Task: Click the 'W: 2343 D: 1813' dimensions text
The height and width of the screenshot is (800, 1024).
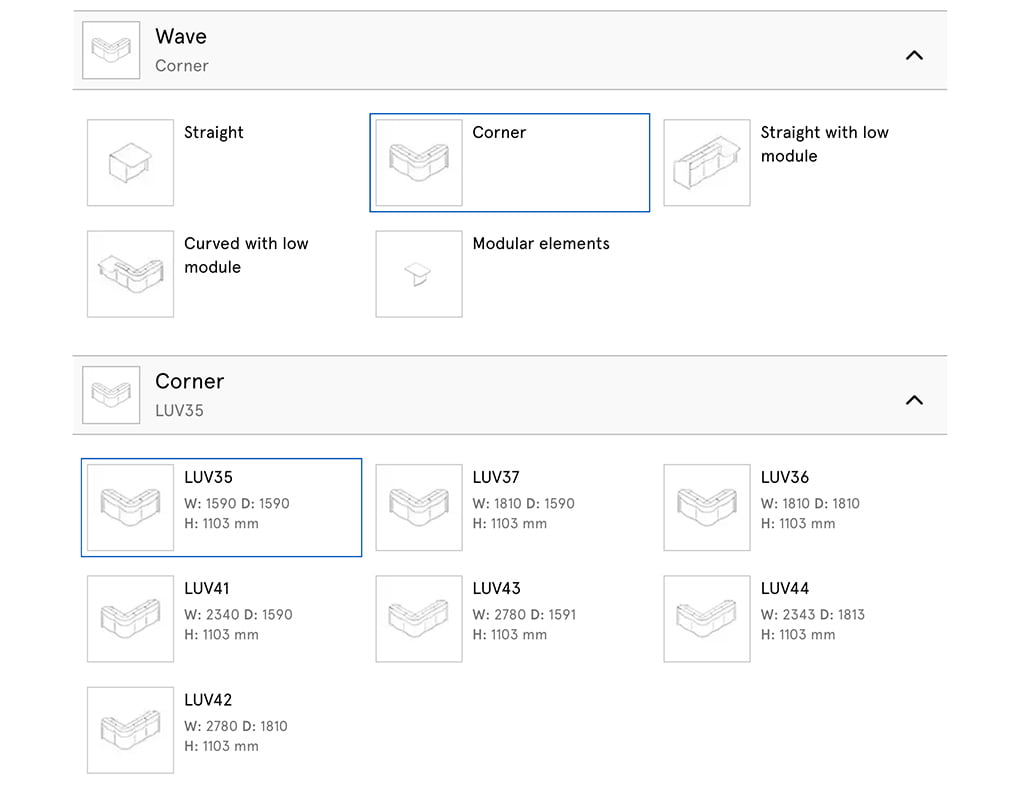Action: [x=812, y=615]
